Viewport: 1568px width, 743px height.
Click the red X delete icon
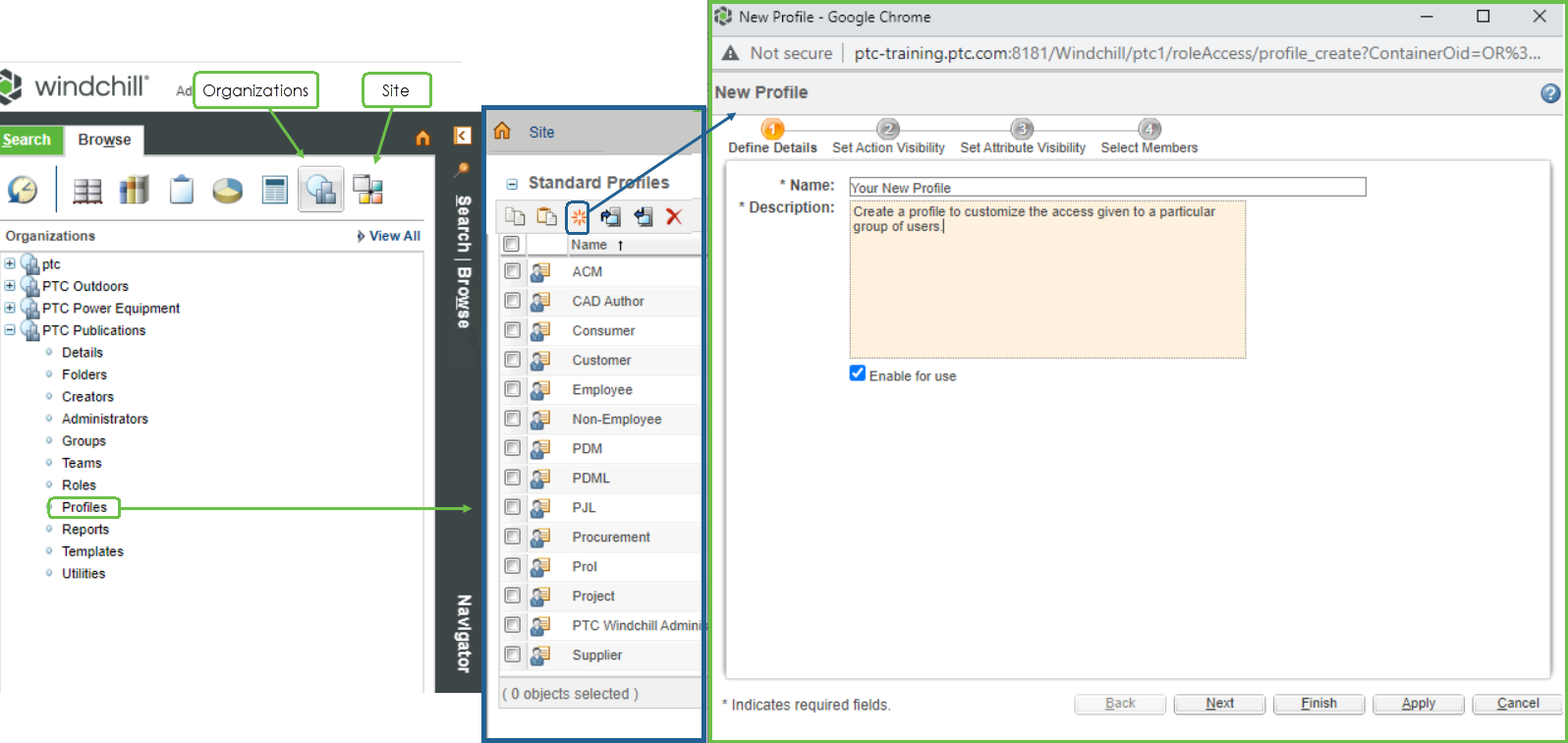click(674, 216)
